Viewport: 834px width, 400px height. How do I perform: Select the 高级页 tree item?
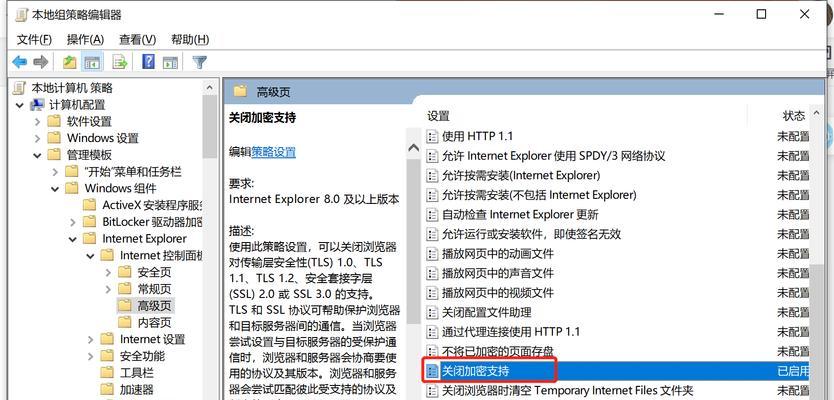(154, 306)
